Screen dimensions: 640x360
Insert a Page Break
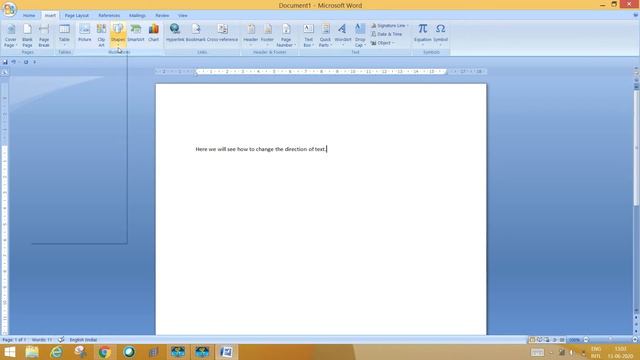[x=44, y=36]
